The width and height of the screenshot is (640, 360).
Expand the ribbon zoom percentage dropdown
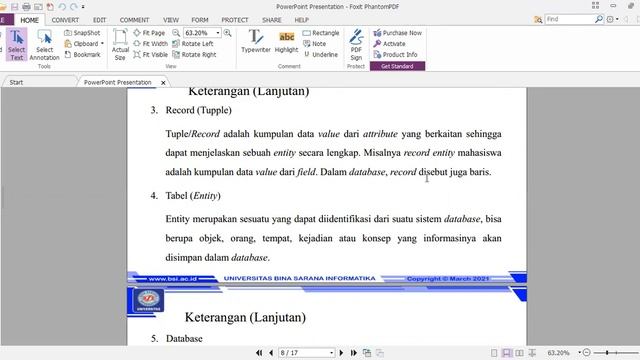pyautogui.click(x=218, y=33)
